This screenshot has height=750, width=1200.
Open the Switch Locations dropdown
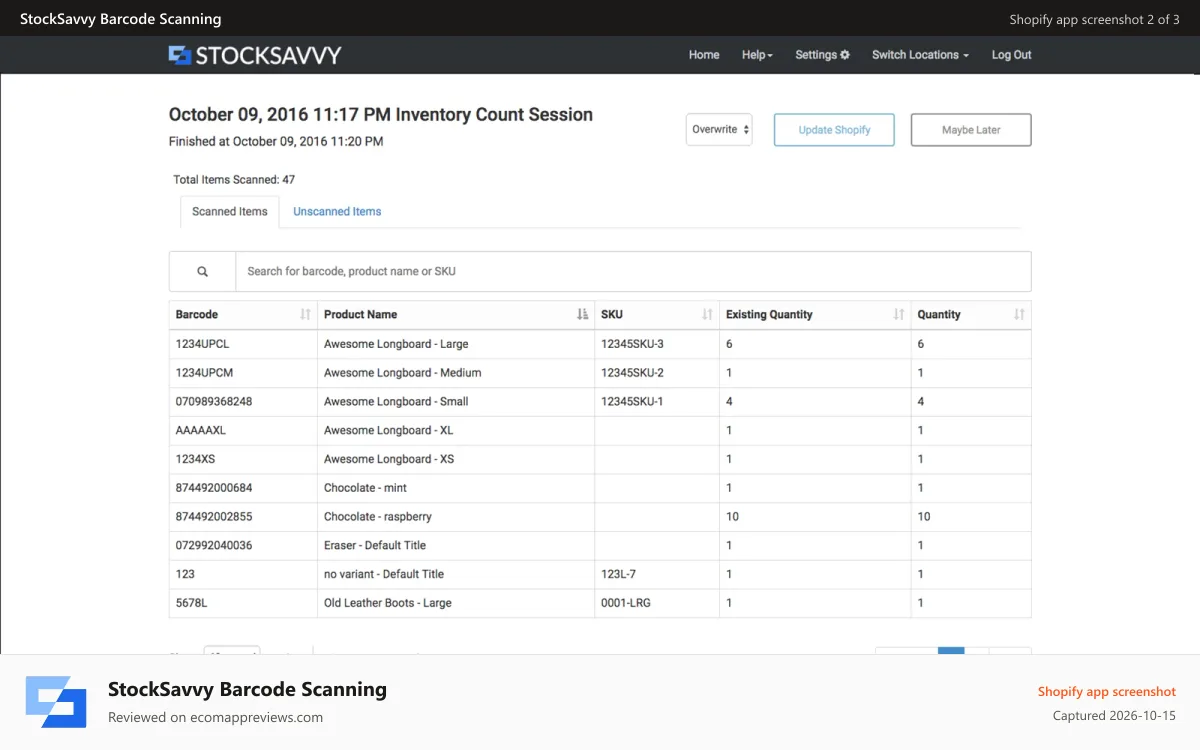[x=920, y=55]
